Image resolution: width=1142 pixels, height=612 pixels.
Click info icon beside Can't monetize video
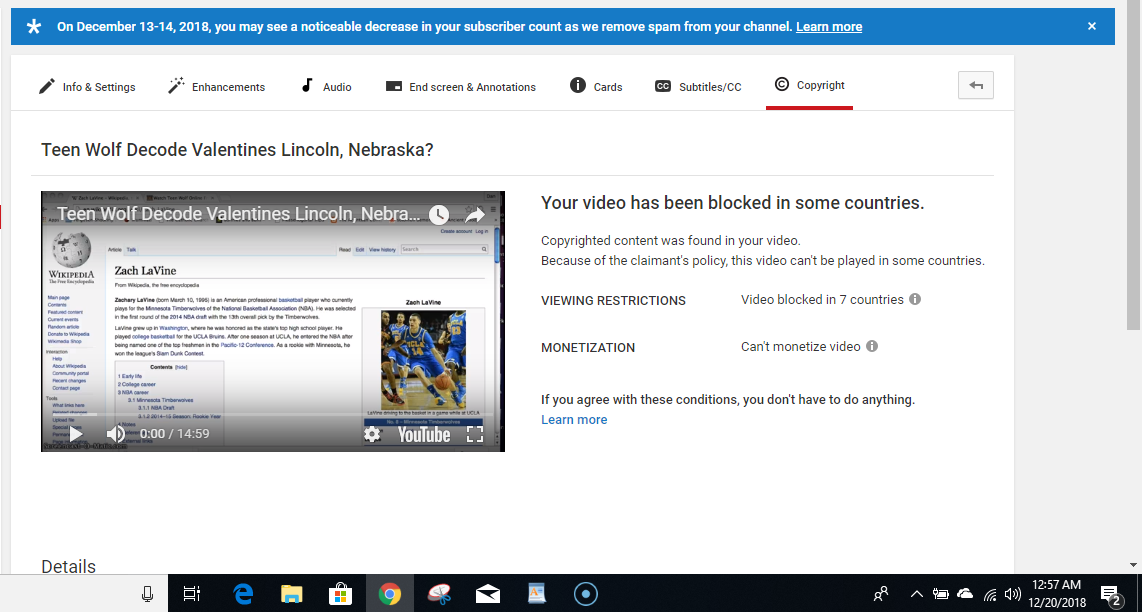(872, 346)
